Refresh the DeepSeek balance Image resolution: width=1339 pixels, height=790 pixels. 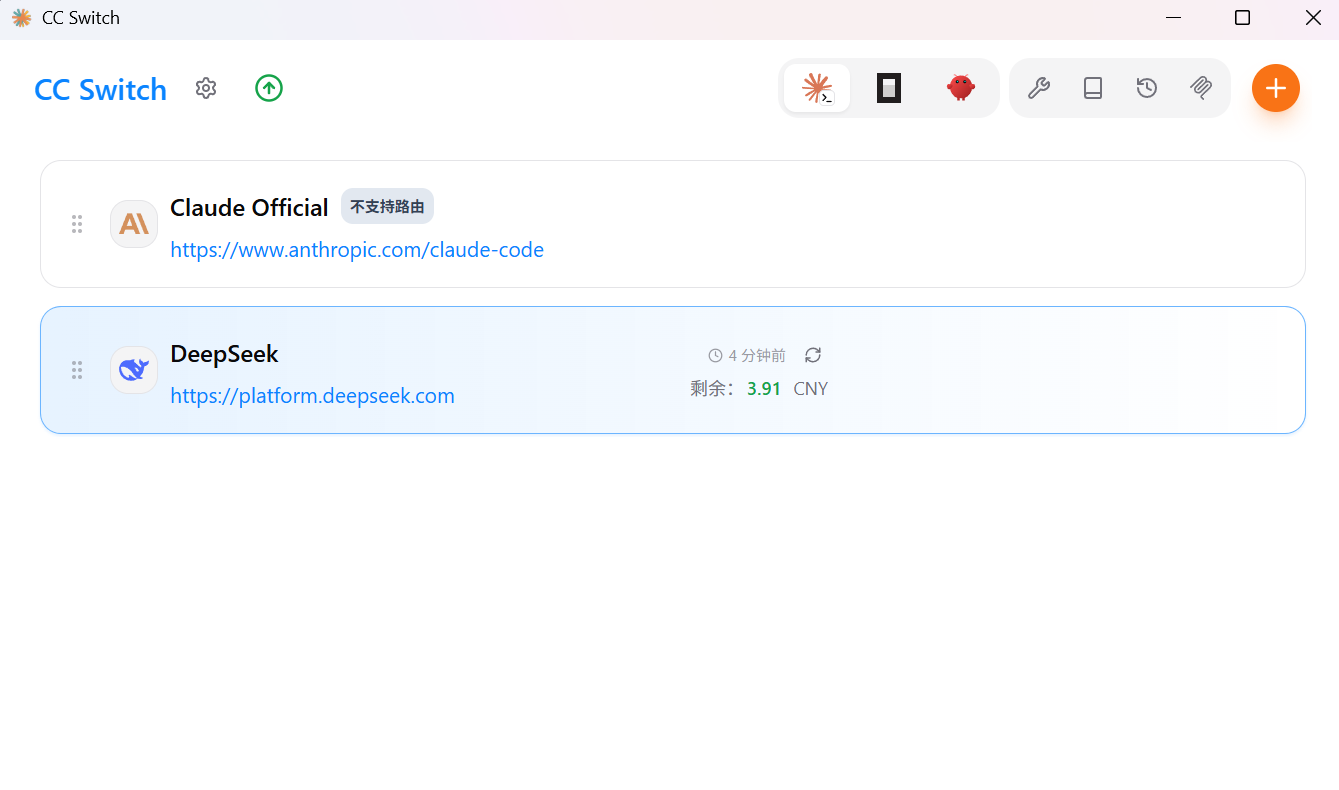pyautogui.click(x=813, y=355)
